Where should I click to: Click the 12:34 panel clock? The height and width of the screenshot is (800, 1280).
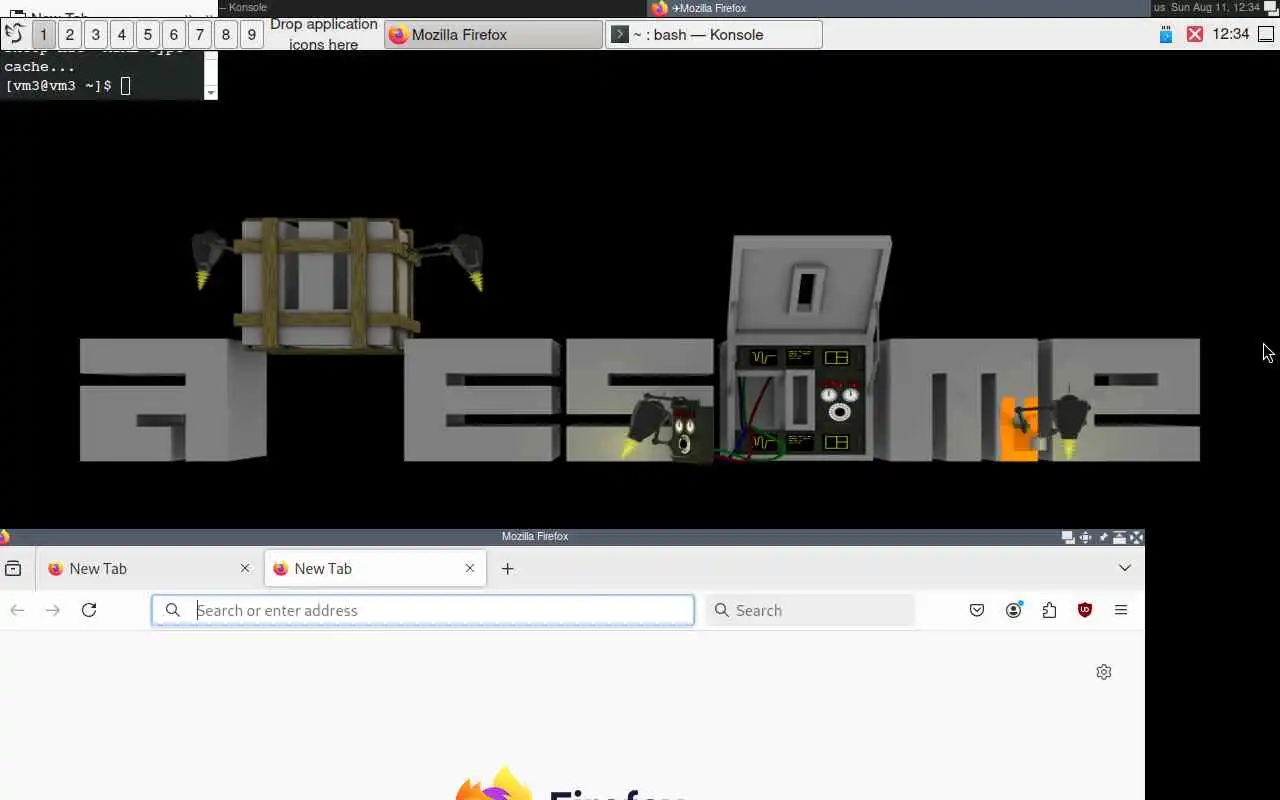1230,34
